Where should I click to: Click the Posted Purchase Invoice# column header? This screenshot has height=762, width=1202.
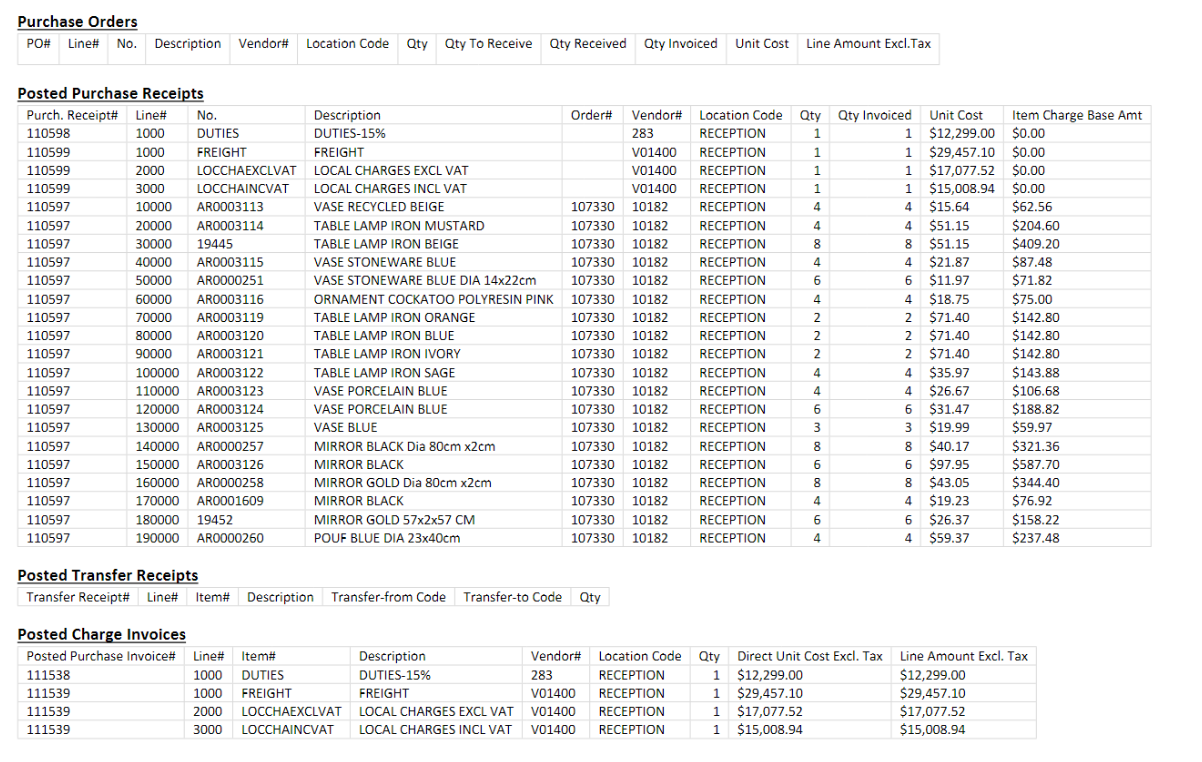coord(101,656)
